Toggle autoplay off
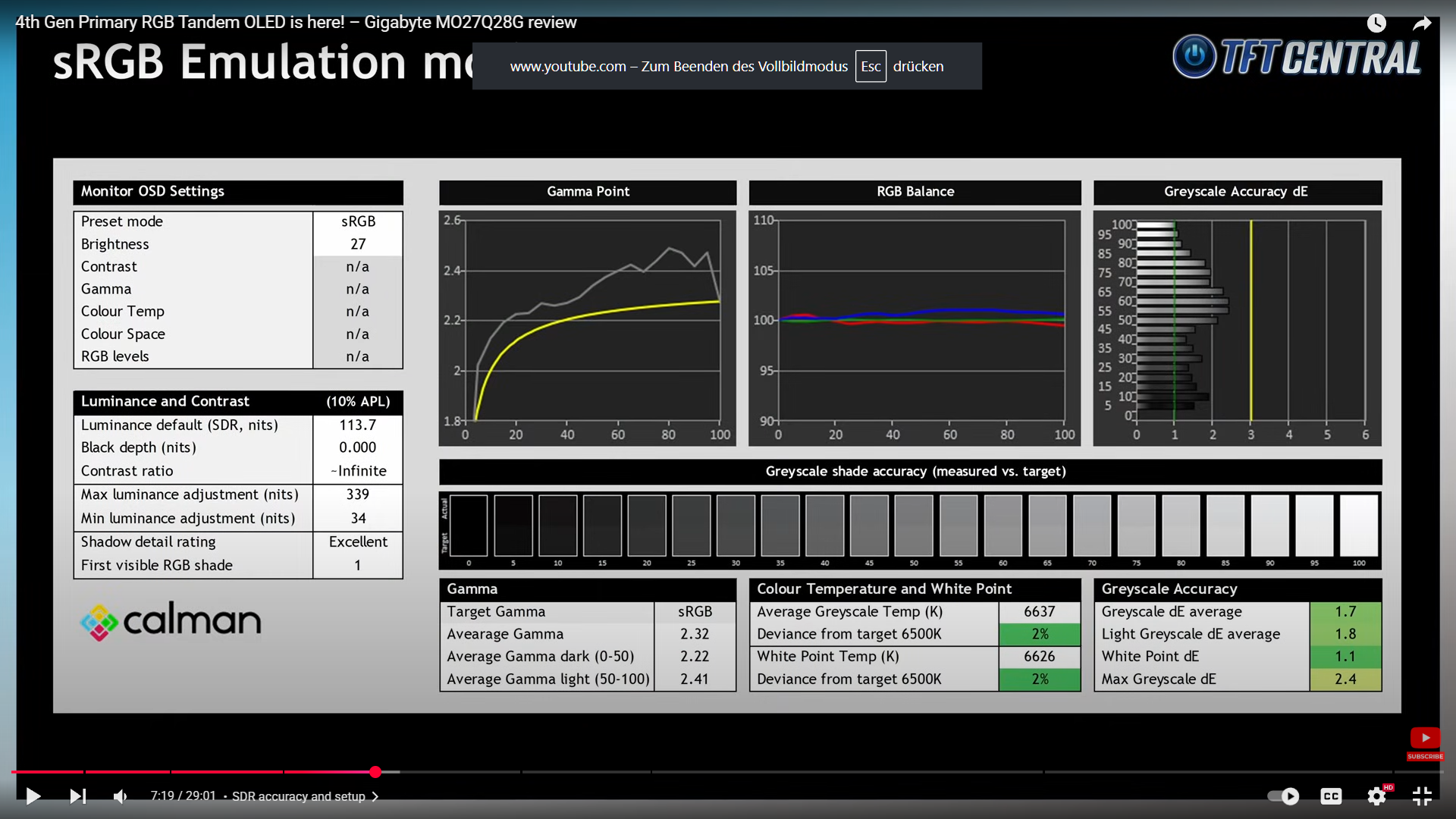This screenshot has height=819, width=1456. point(1284,796)
